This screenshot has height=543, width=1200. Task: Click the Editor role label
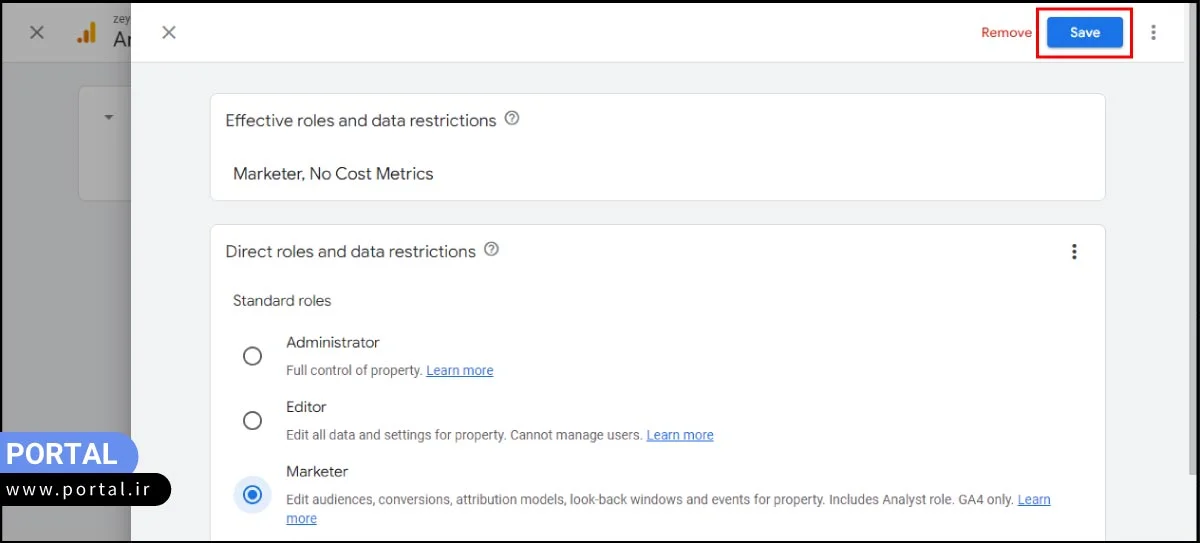point(306,407)
